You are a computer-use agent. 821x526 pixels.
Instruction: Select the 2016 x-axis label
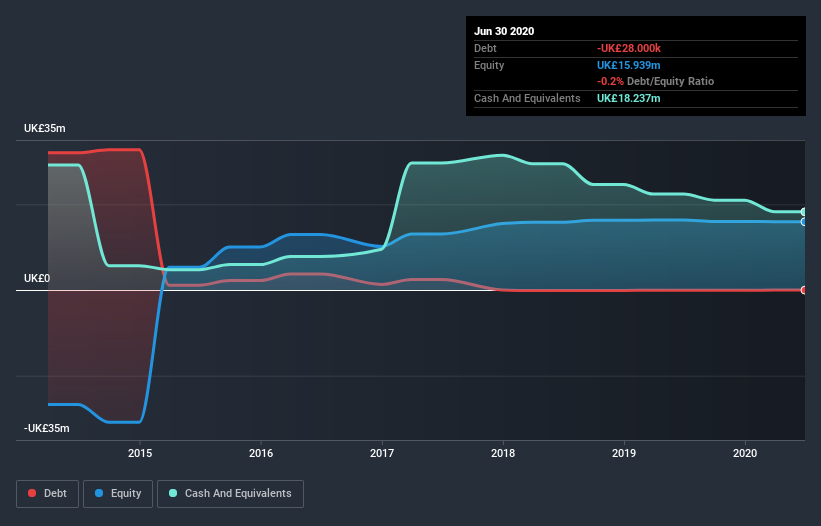(x=261, y=453)
